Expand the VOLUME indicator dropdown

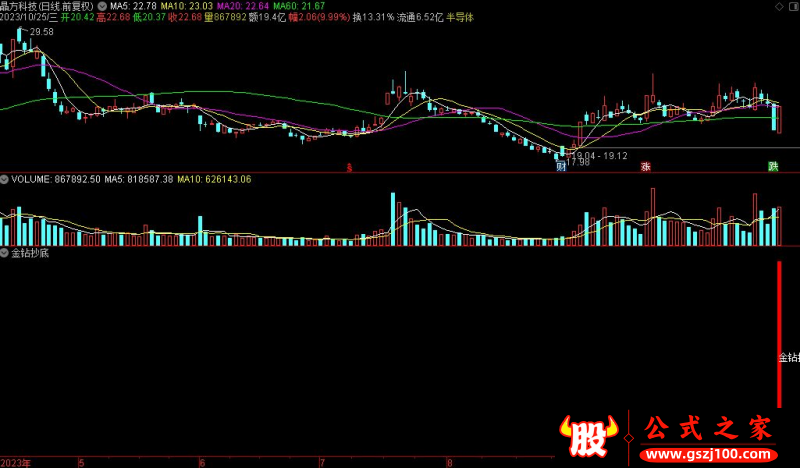click(x=4, y=179)
